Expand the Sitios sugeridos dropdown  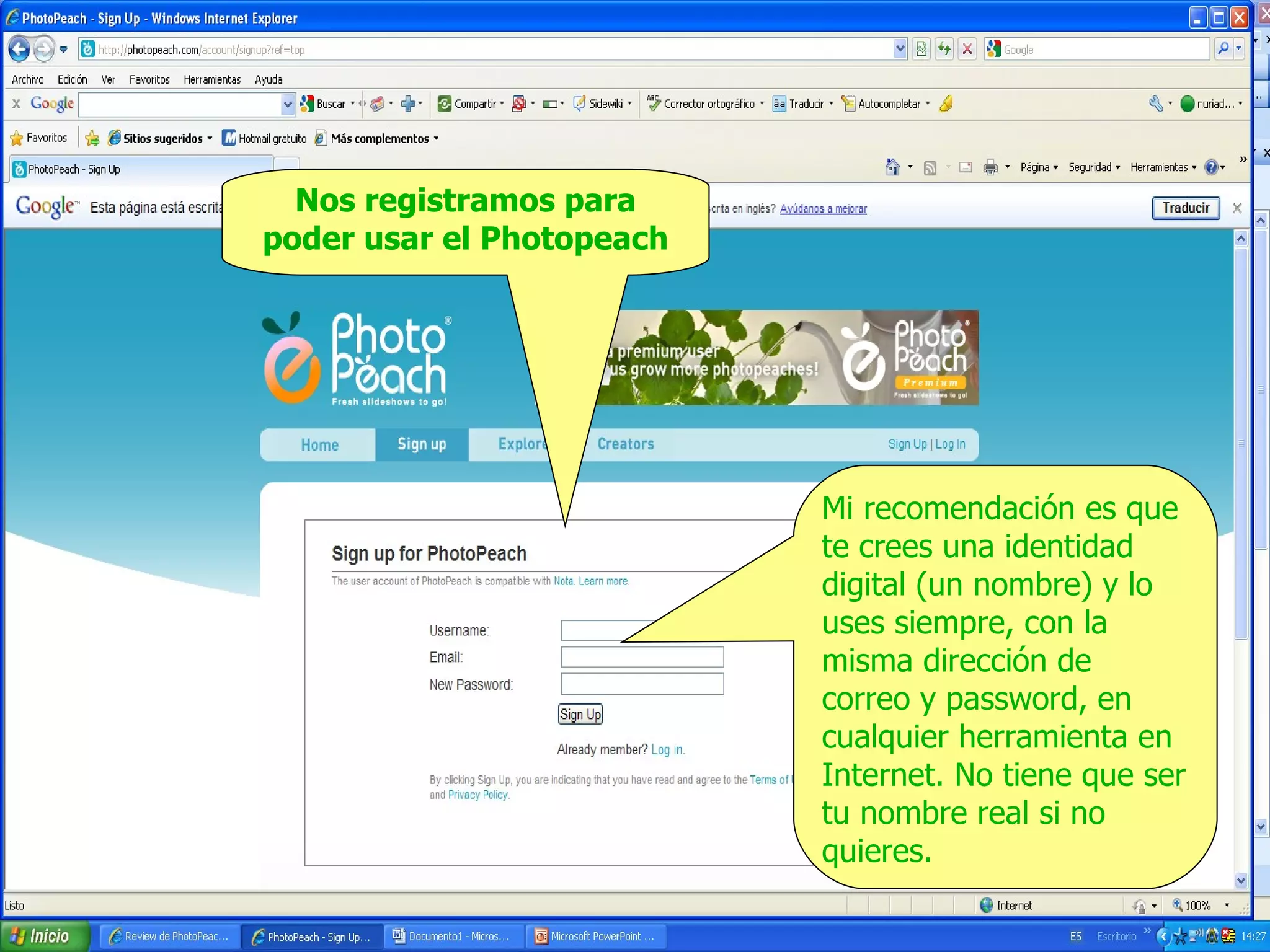click(x=210, y=138)
